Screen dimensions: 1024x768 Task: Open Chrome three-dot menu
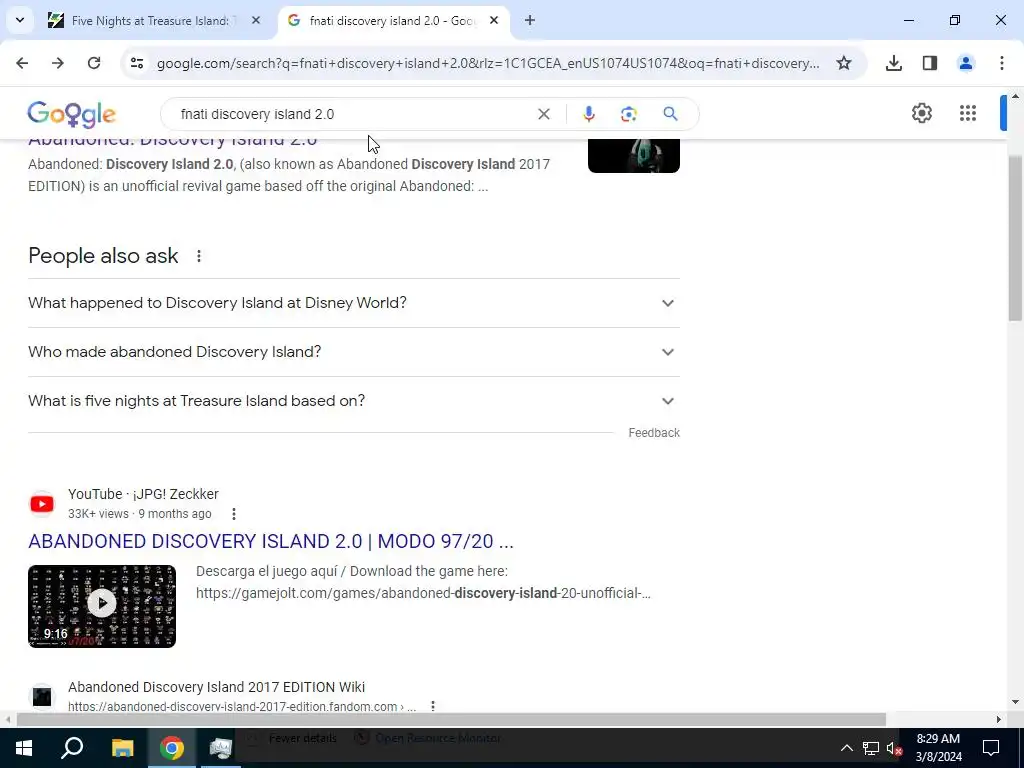point(1002,63)
